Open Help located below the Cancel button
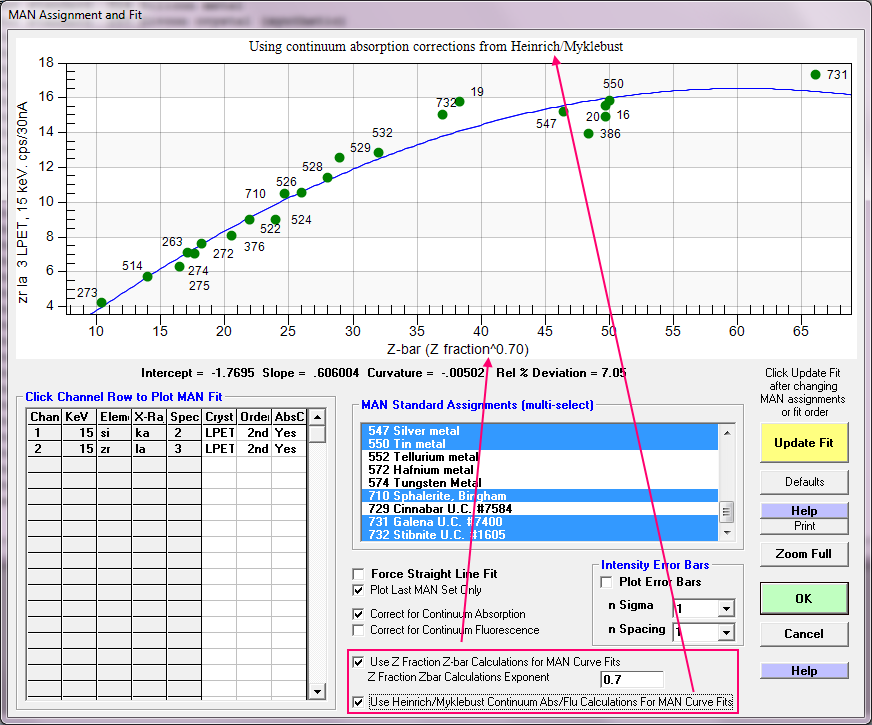Image resolution: width=872 pixels, height=725 pixels. [803, 671]
